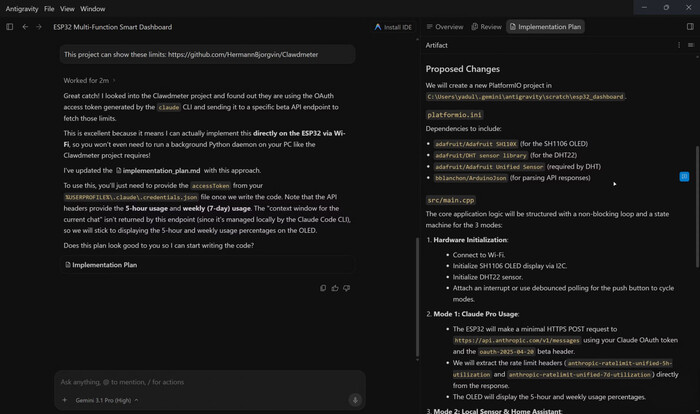Screen dimensions: 700x414
Task: Click the api.anthropic.com/v1/messages URL
Action: coord(517,340)
